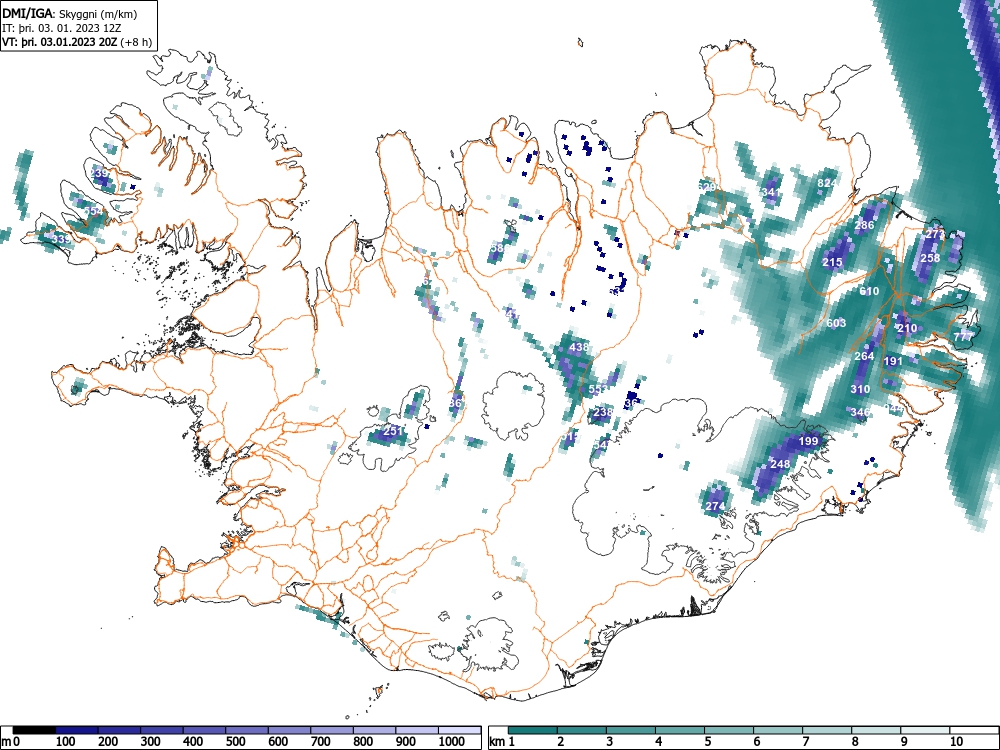
Task: Click the pale swatch between km 8 and 9
Action: 876,730
